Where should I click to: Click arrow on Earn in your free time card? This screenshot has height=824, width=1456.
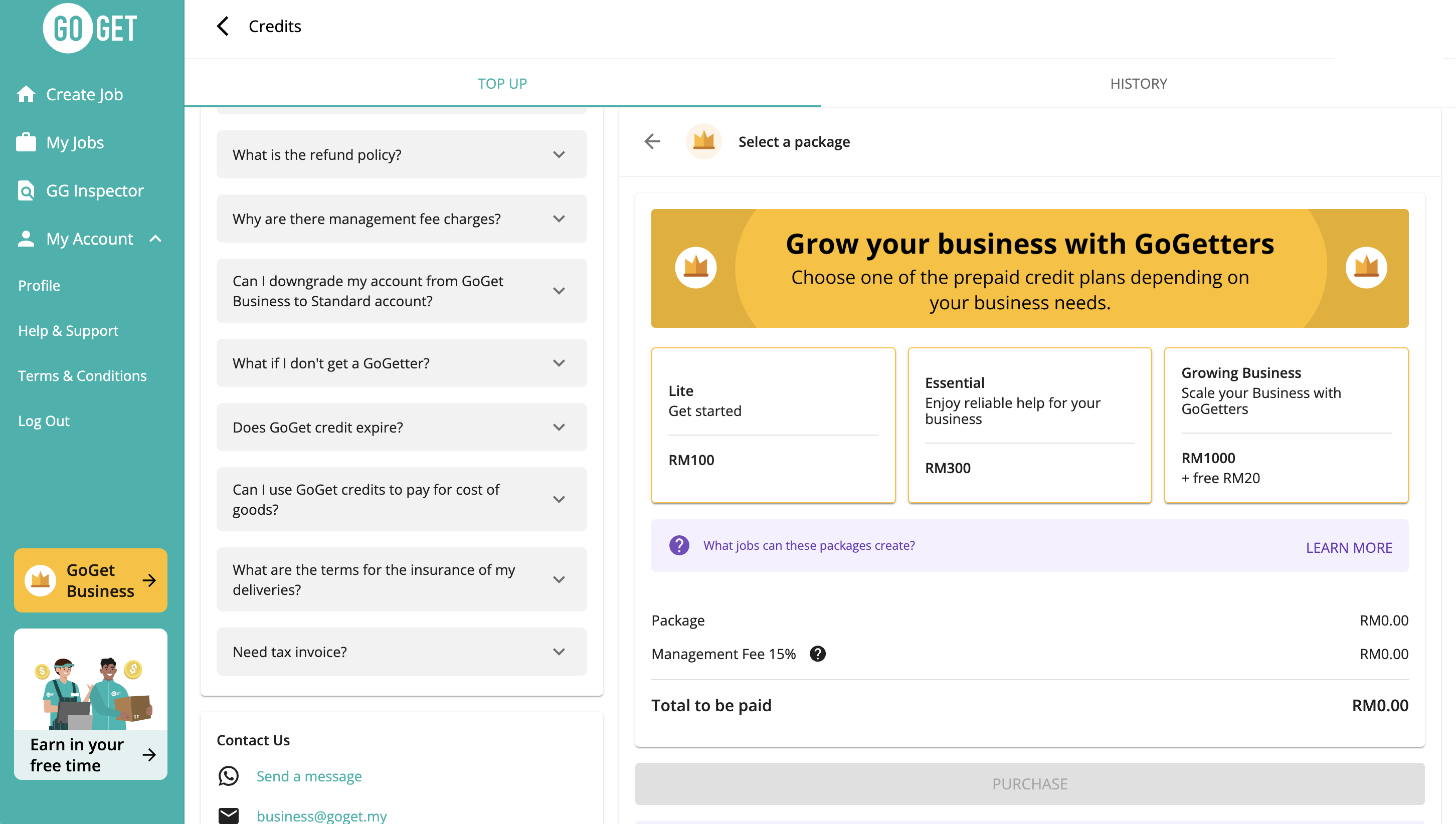point(149,754)
